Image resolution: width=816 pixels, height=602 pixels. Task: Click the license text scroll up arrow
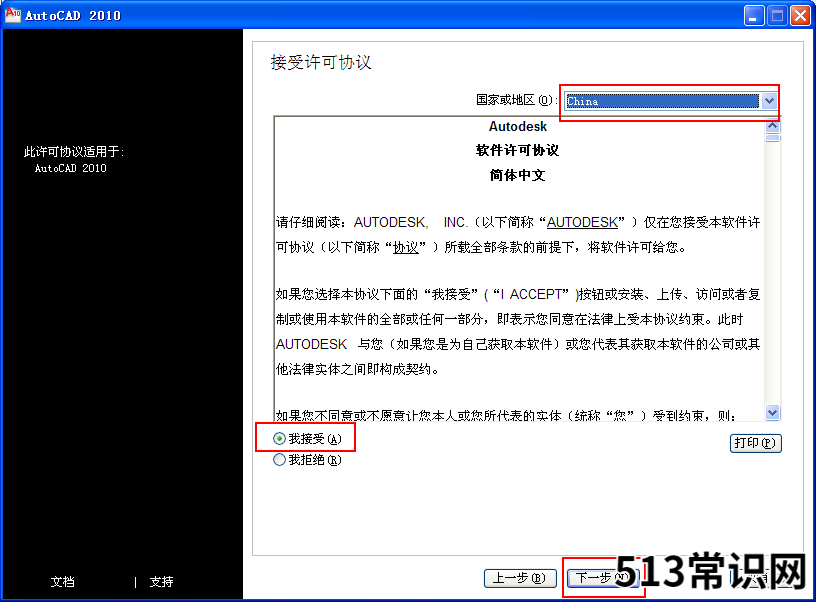(772, 126)
